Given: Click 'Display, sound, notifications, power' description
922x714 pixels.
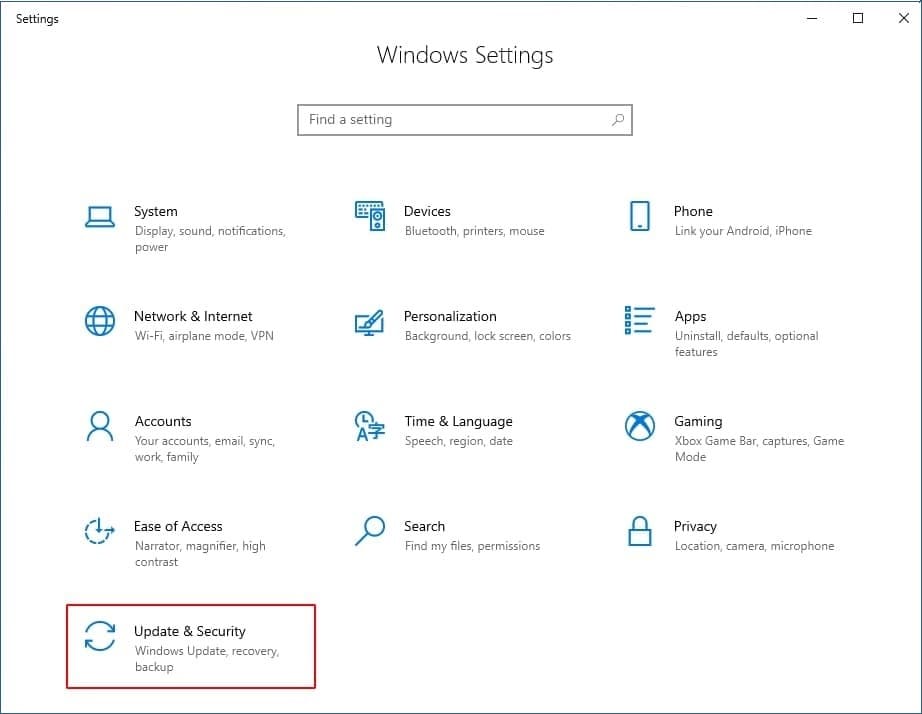Looking at the screenshot, I should (211, 239).
